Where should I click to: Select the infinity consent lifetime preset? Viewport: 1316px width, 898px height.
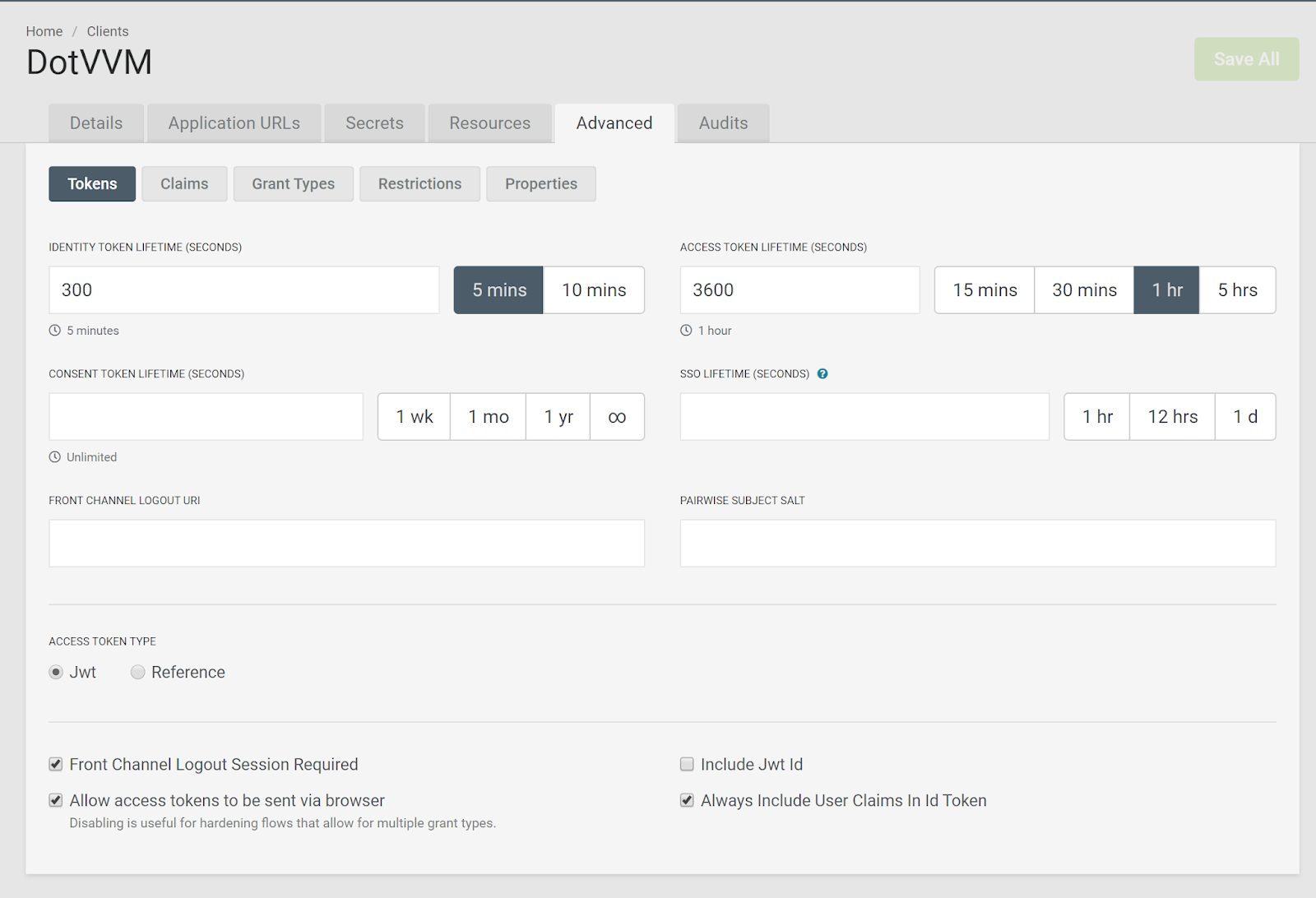(x=617, y=417)
